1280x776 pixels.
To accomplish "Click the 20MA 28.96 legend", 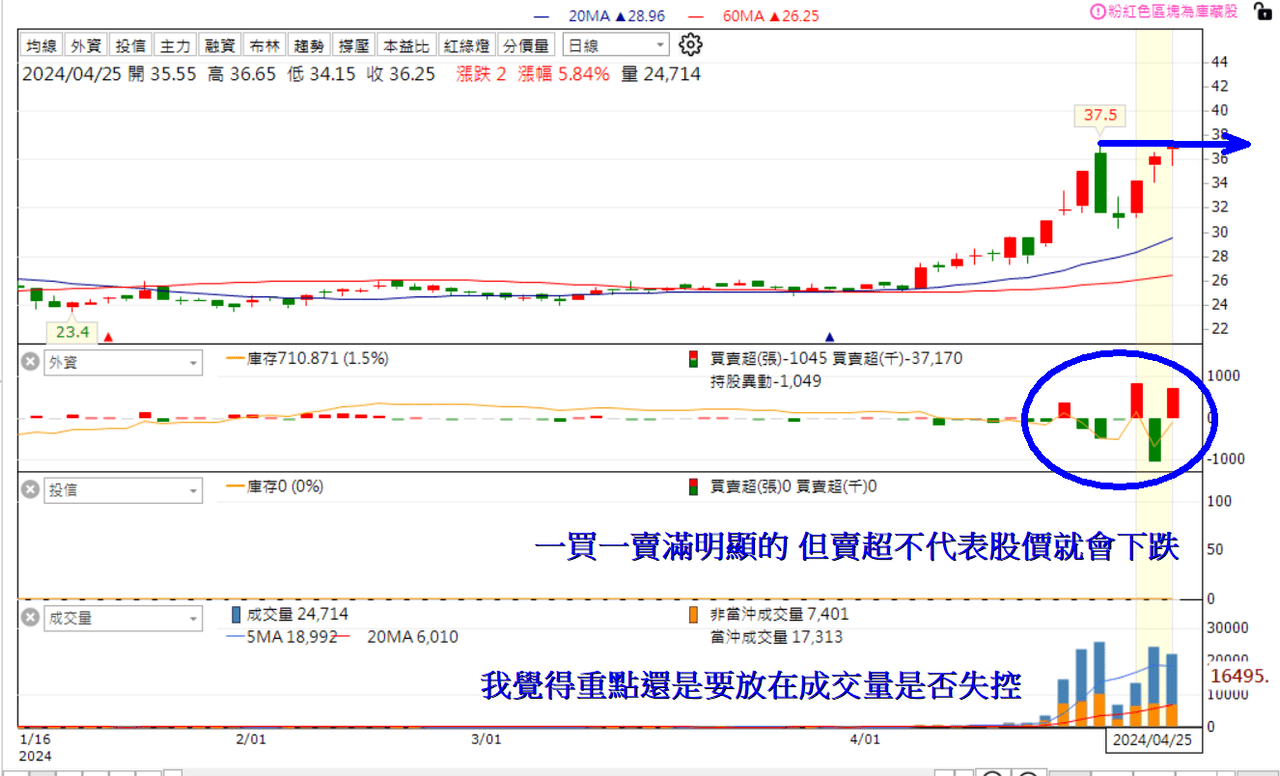I will (x=600, y=16).
